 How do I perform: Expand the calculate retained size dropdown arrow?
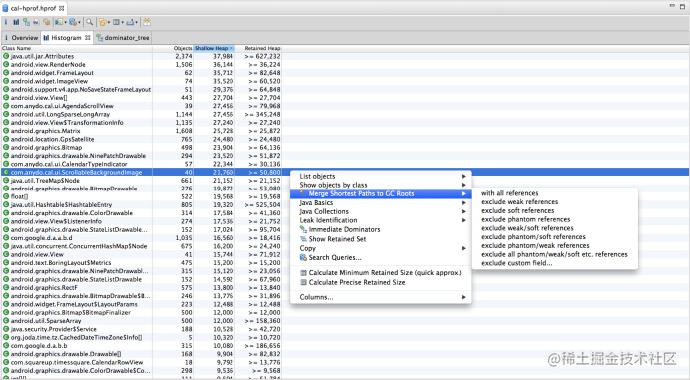[122, 22]
